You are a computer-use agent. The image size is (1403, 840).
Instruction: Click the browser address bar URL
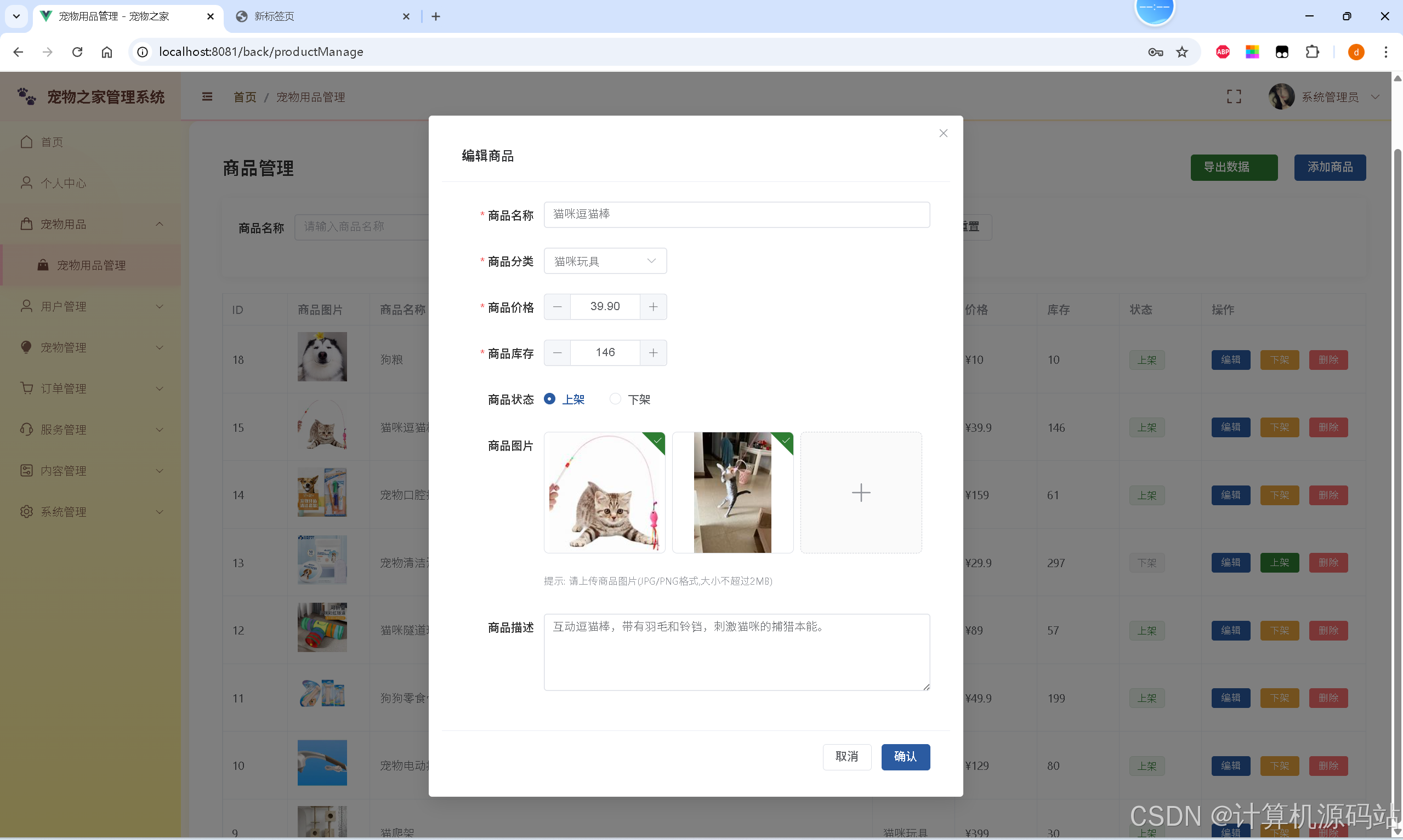pos(260,52)
